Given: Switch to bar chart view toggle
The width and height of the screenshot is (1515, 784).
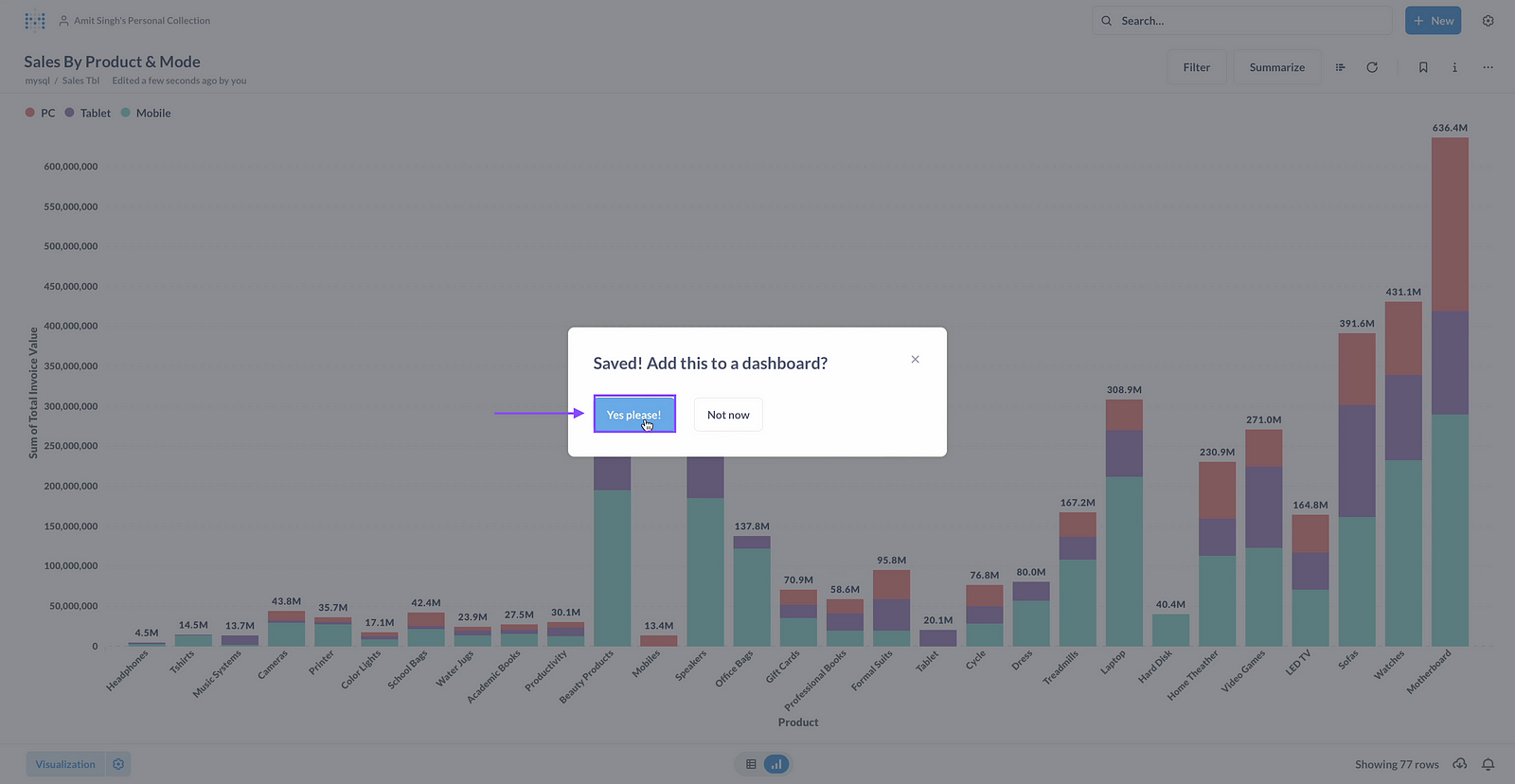Looking at the screenshot, I should pos(776,764).
